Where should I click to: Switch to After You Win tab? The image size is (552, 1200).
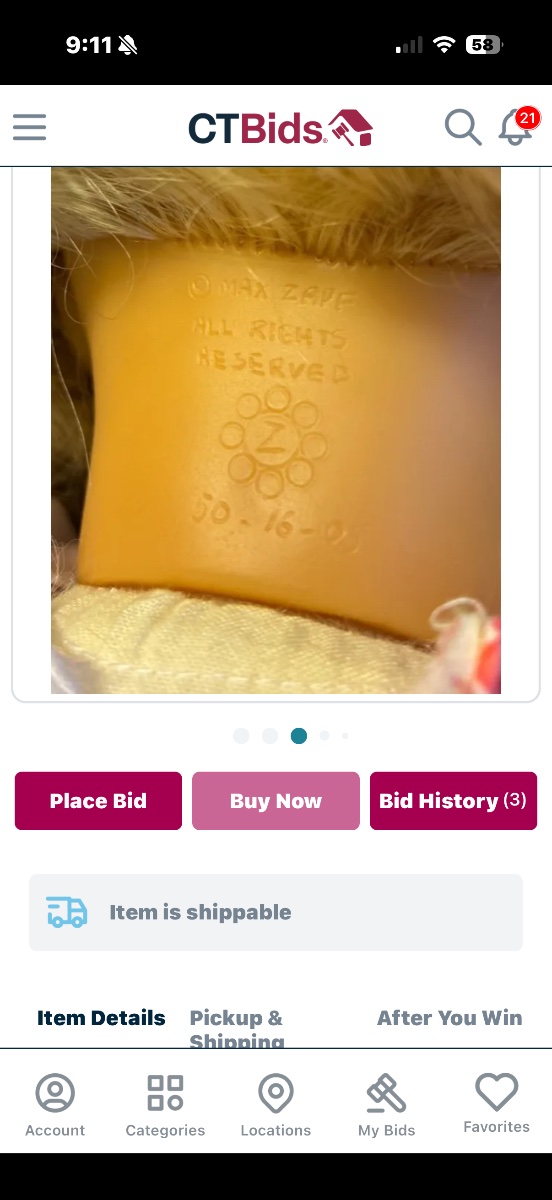[x=449, y=1018]
